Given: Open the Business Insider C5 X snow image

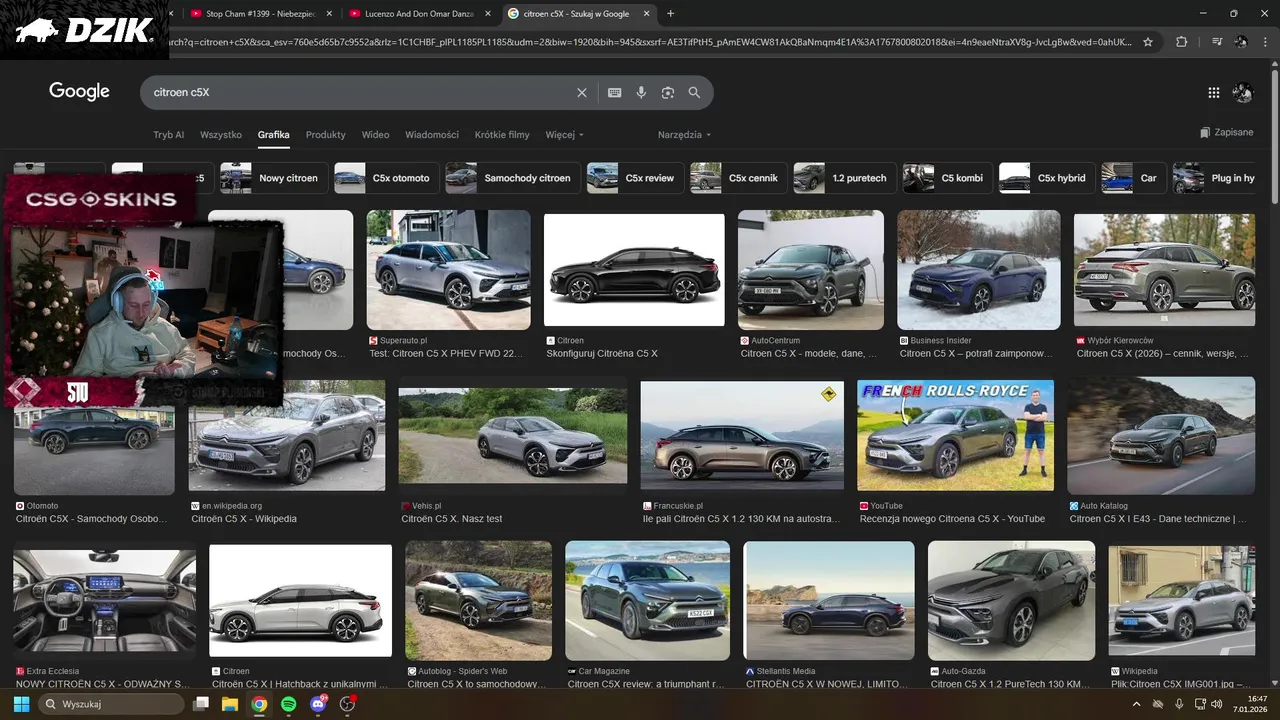Looking at the screenshot, I should (x=979, y=270).
